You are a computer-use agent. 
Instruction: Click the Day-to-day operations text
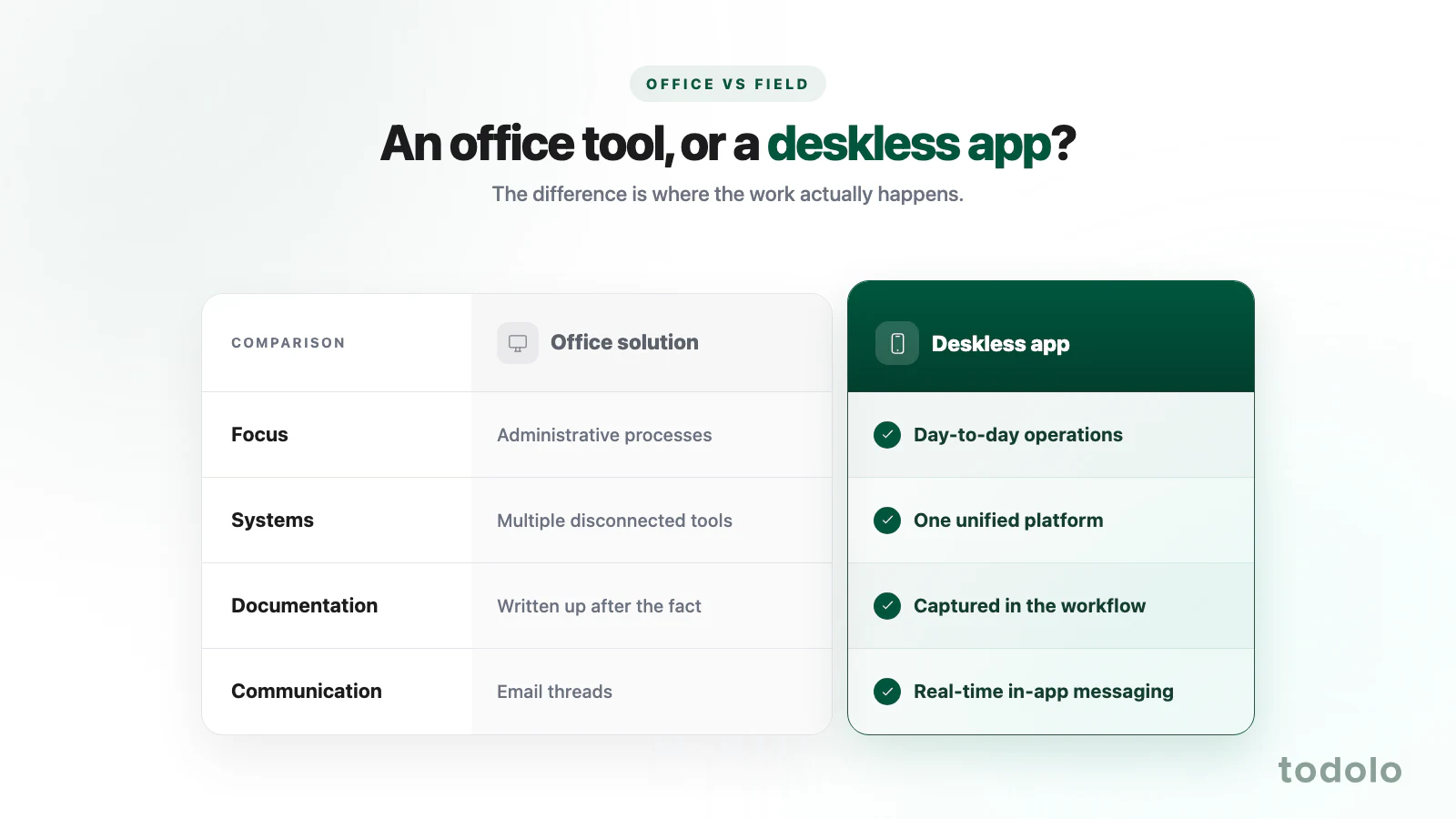coord(1018,435)
